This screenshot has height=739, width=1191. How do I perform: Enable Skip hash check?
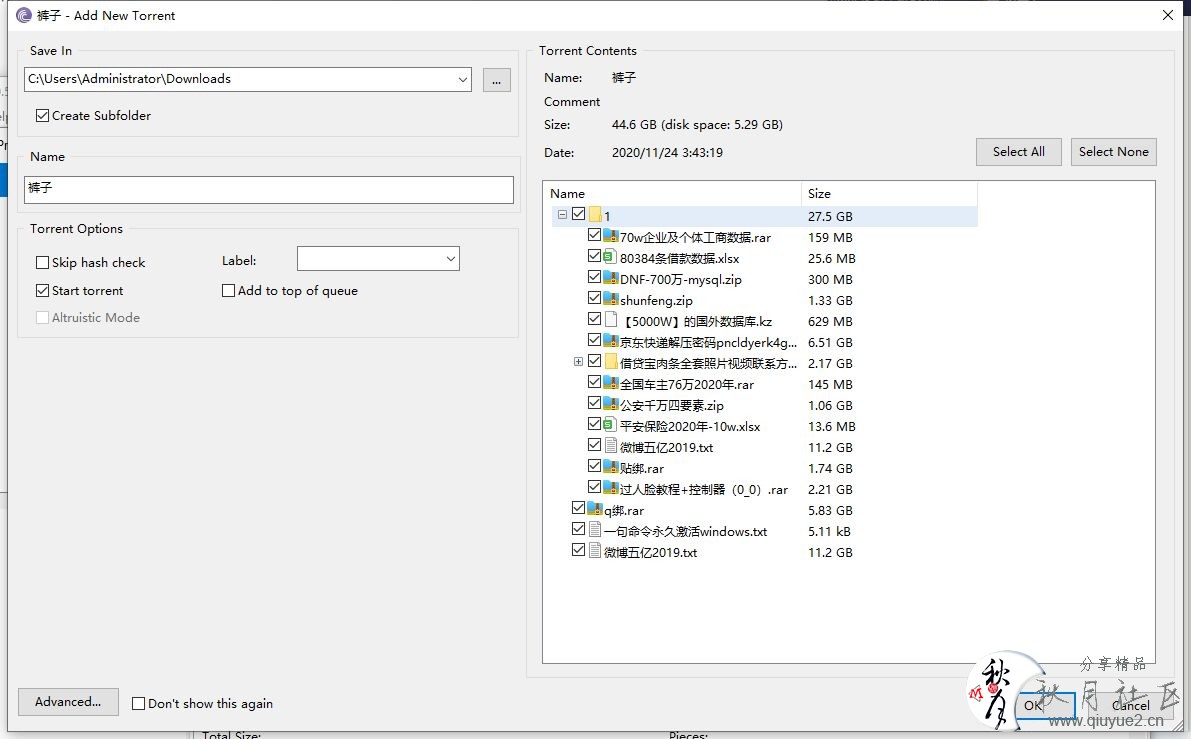coord(43,262)
